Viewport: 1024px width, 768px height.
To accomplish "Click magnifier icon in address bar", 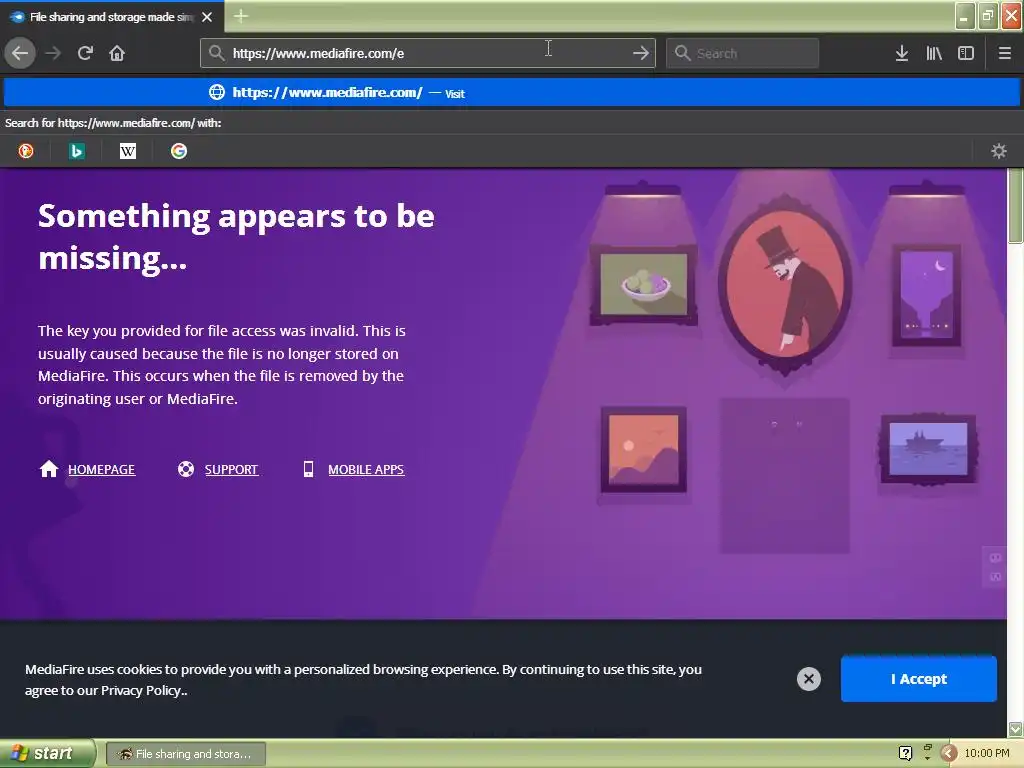I will pos(216,53).
